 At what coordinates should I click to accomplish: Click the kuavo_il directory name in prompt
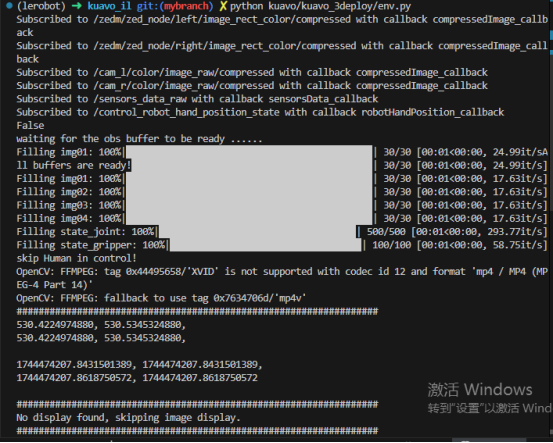coord(109,6)
